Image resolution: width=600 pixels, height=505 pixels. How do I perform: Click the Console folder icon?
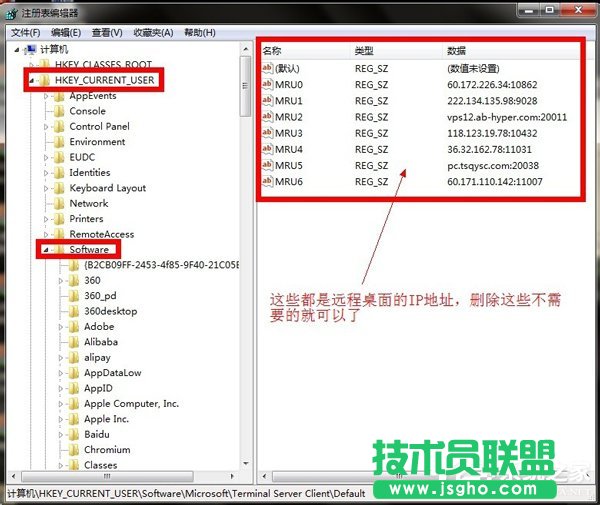(59, 111)
